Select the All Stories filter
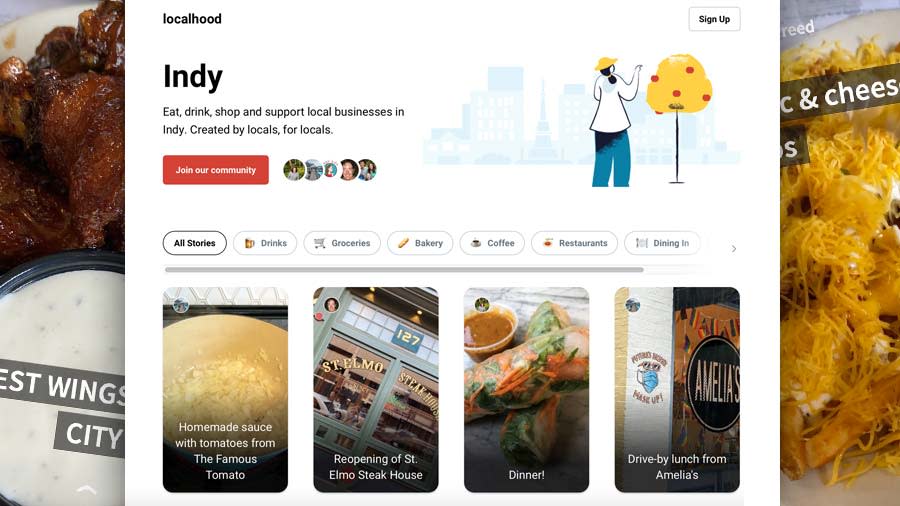 point(195,243)
